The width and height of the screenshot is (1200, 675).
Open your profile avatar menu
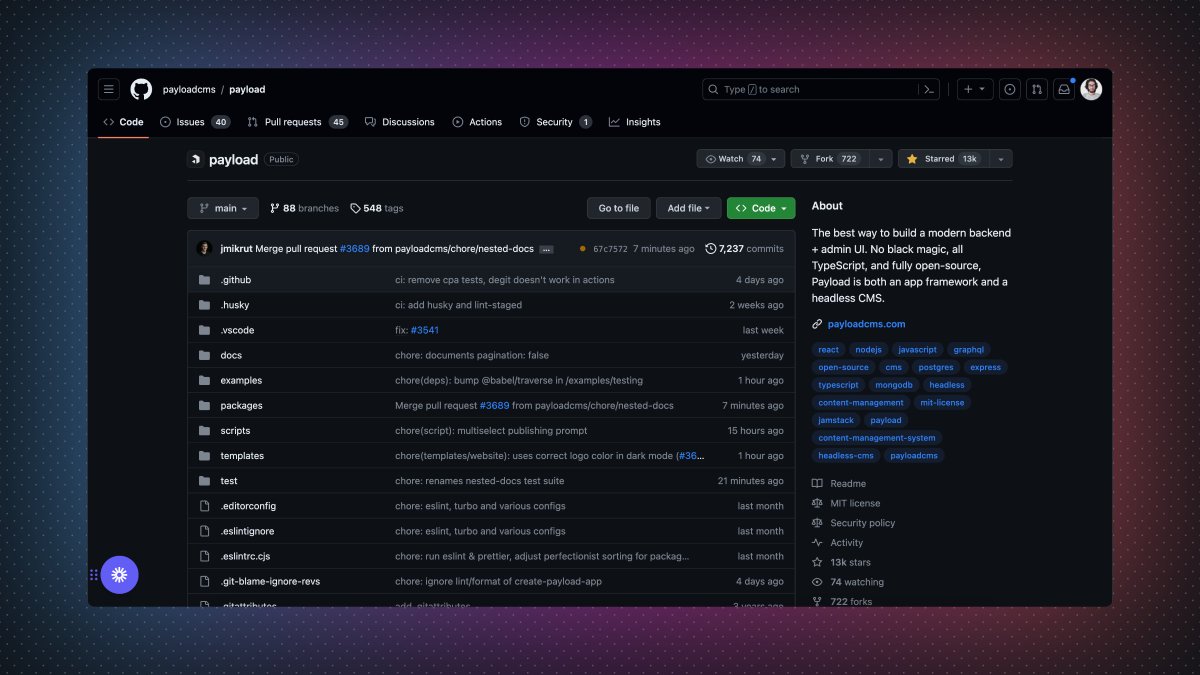[1090, 89]
